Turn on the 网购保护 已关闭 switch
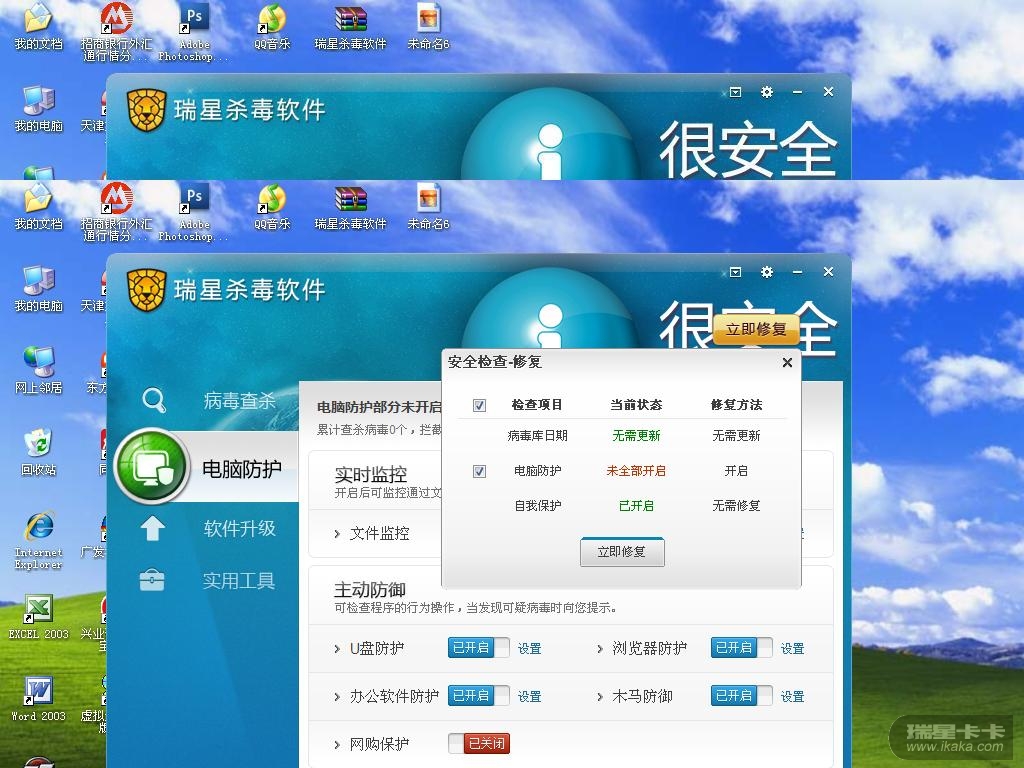The width and height of the screenshot is (1024, 768). (479, 743)
